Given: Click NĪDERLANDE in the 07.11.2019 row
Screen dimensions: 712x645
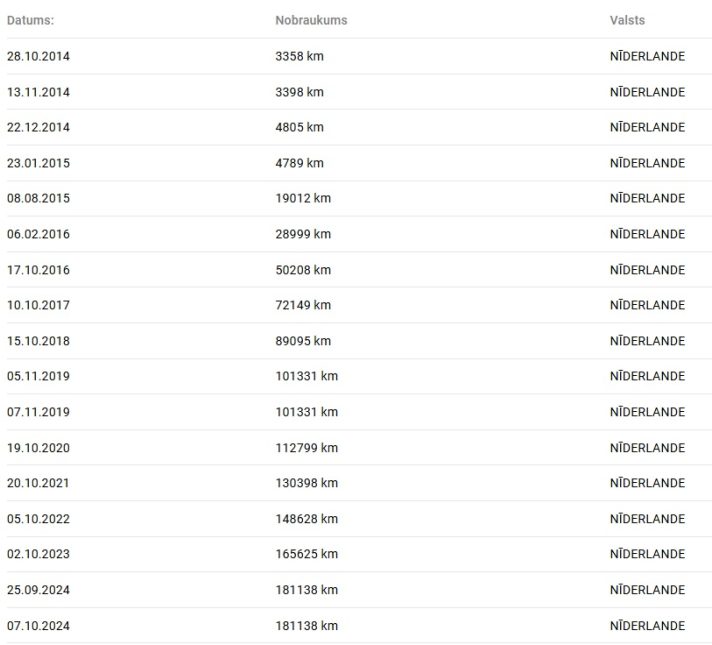Looking at the screenshot, I should 647,412.
